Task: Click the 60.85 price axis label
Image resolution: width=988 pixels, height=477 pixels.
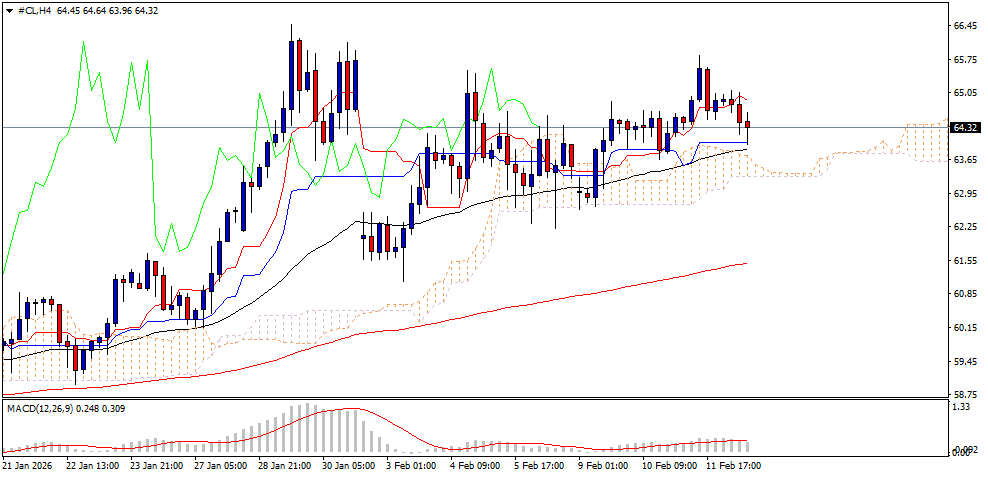Action: click(x=966, y=294)
